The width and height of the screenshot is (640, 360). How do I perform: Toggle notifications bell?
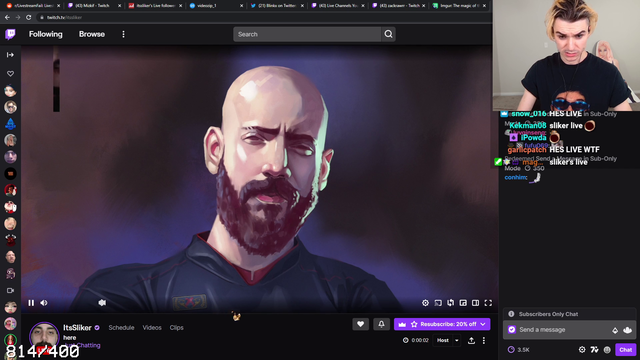point(381,324)
